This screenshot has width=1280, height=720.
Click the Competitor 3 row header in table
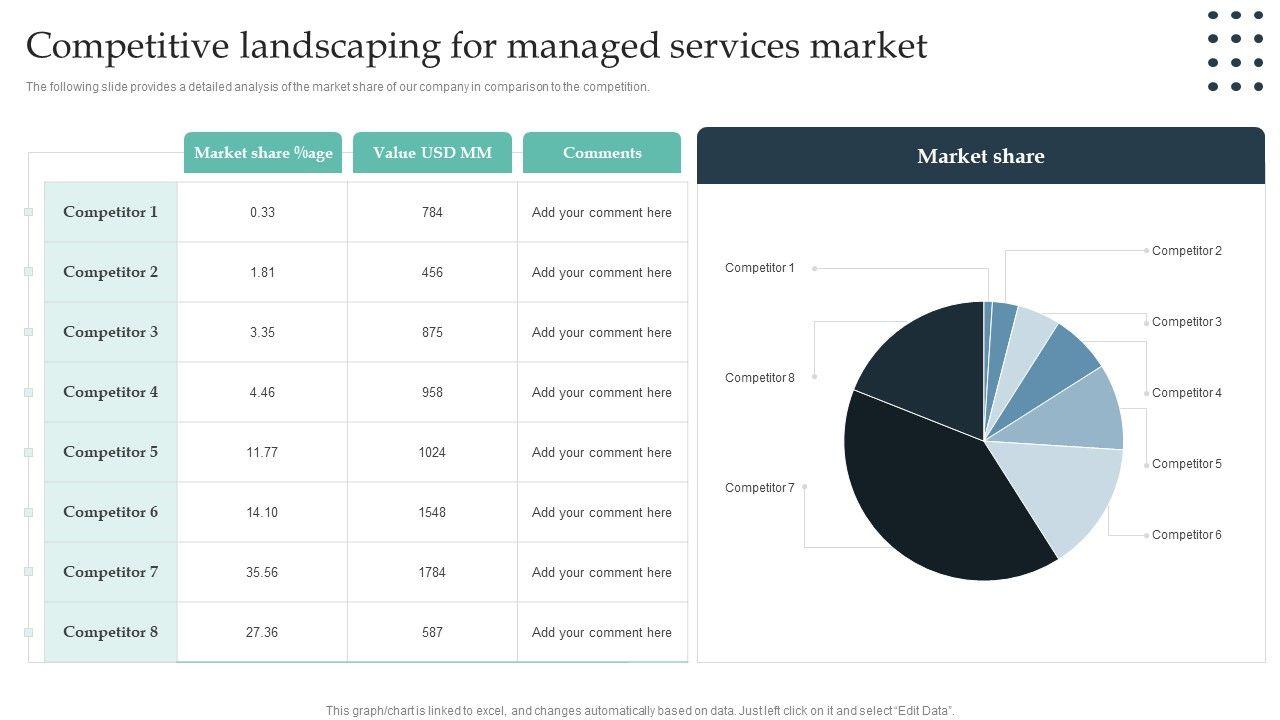coord(110,332)
